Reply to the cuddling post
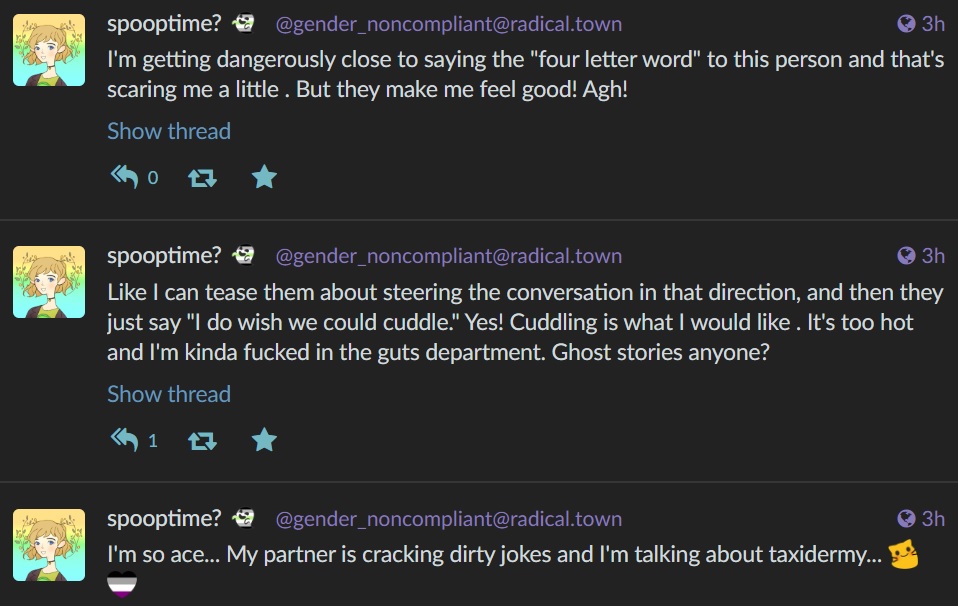This screenshot has height=606, width=958. (x=125, y=440)
